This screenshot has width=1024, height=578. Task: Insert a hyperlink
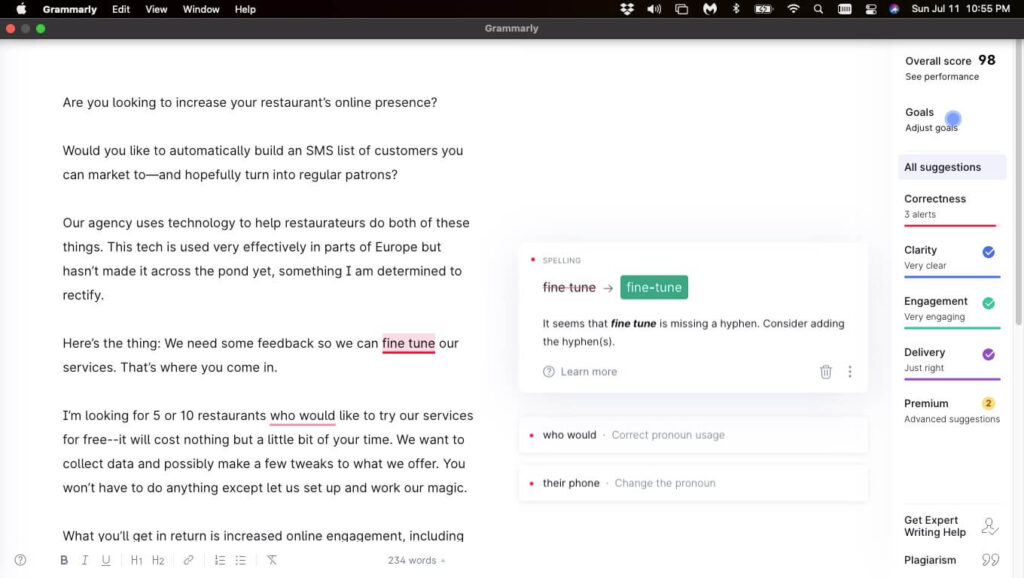pos(188,560)
